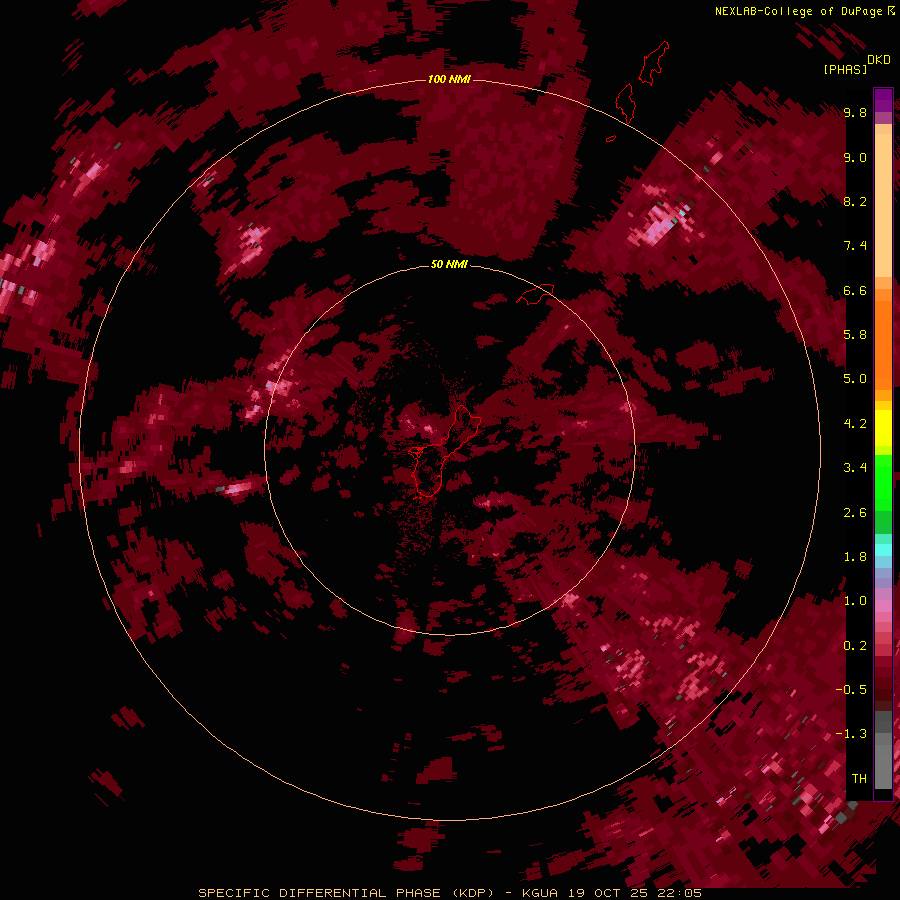Click the 3.4 value on the color scale
The width and height of the screenshot is (900, 900).
[x=855, y=468]
